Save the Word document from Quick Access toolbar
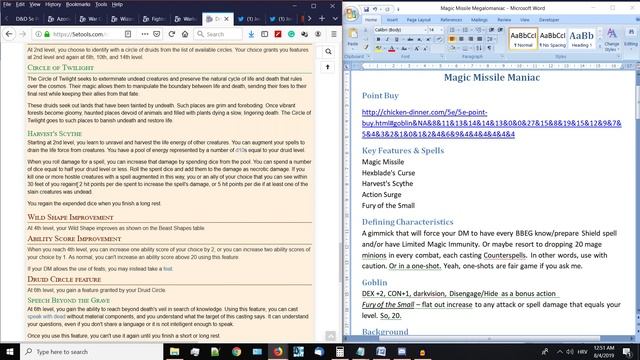Viewport: 640px width, 360px height. click(x=367, y=9)
